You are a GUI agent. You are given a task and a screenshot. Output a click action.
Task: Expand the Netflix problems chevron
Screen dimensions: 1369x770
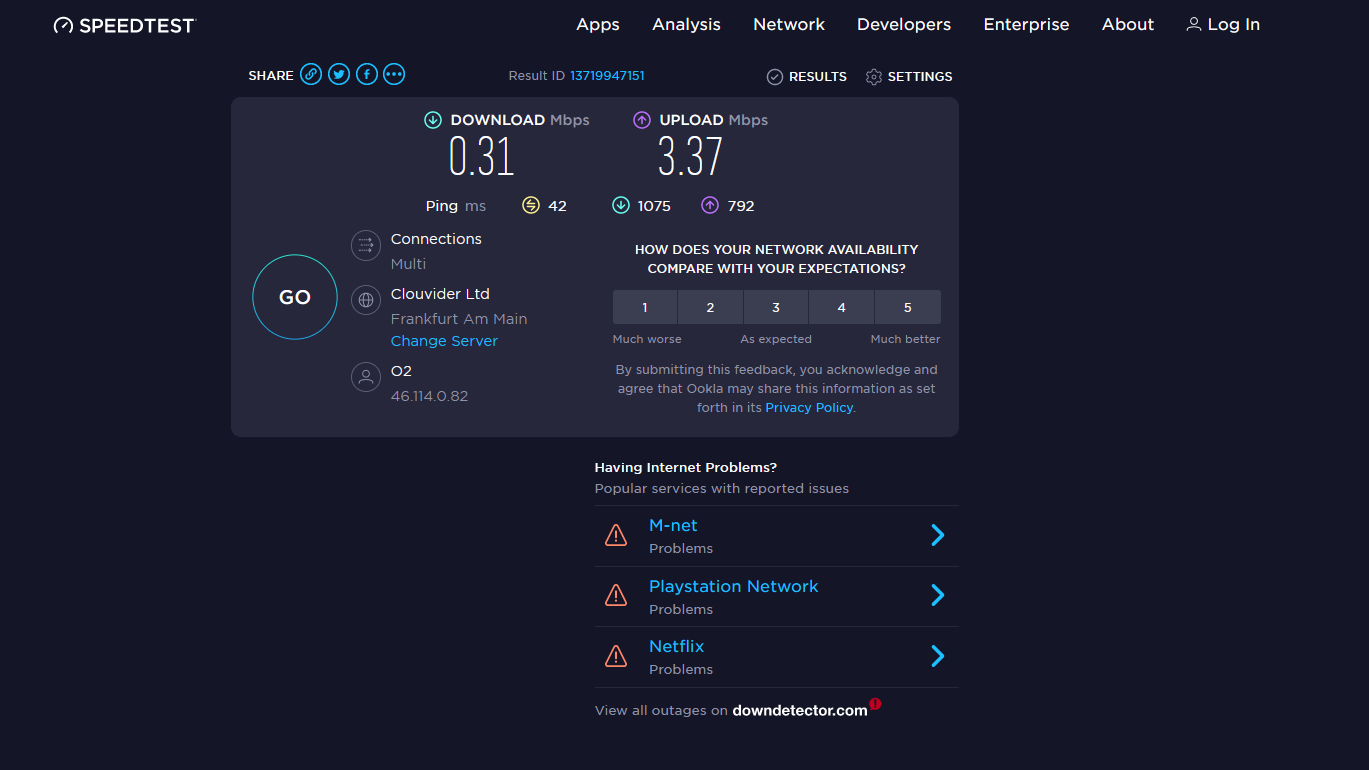tap(938, 656)
